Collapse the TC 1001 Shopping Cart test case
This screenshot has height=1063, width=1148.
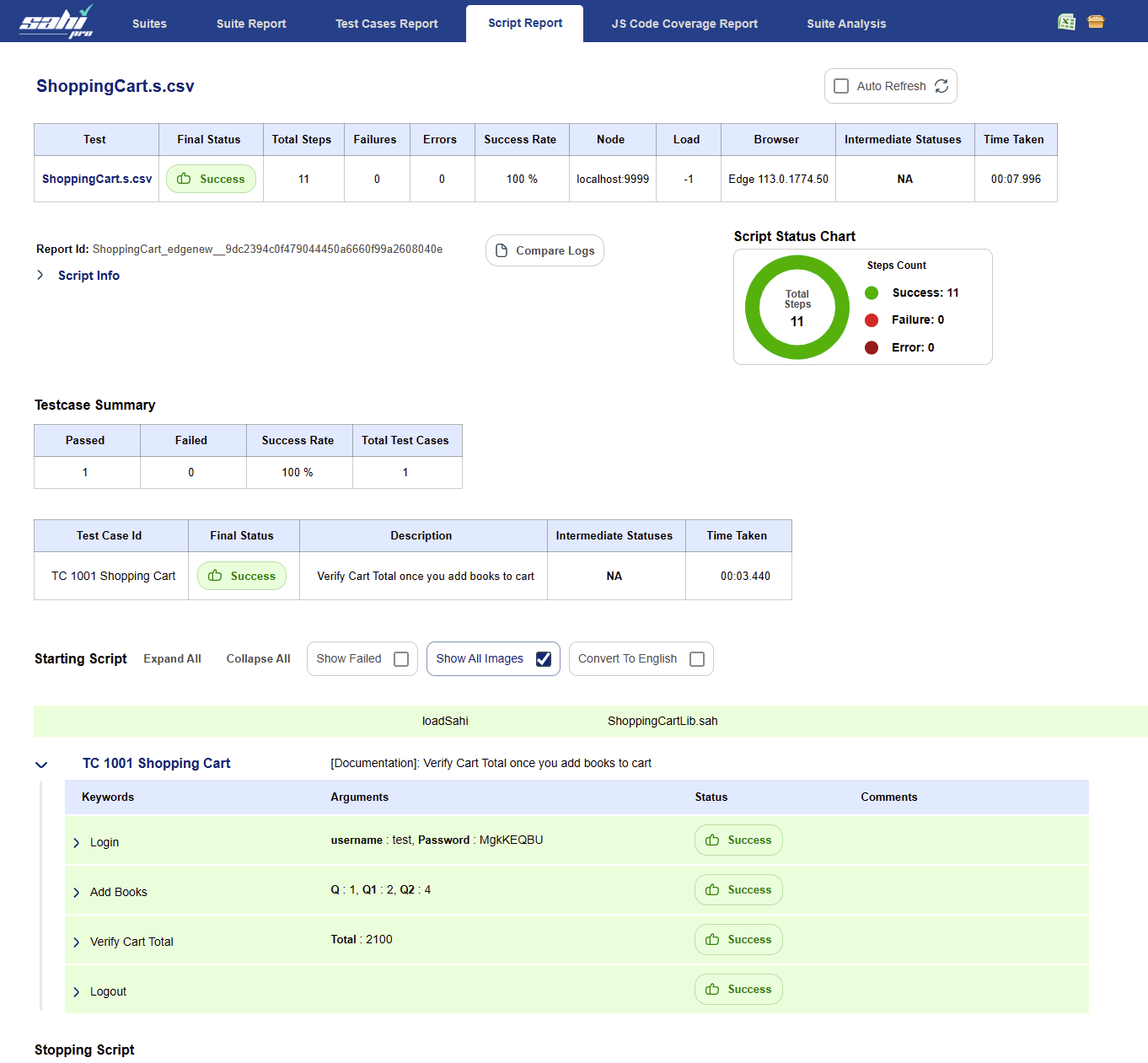pos(41,765)
